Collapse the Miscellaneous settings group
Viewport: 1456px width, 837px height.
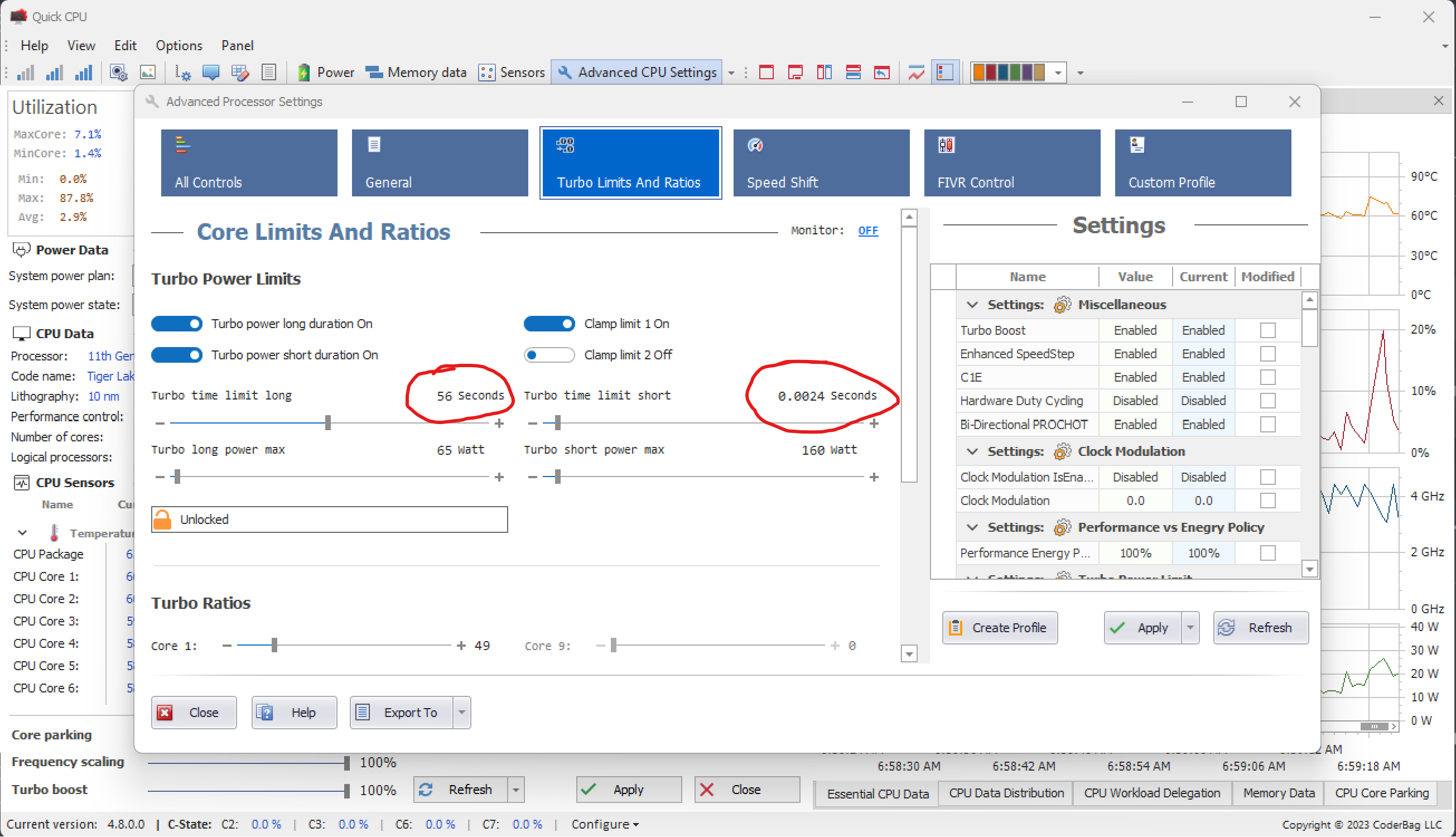pos(972,305)
